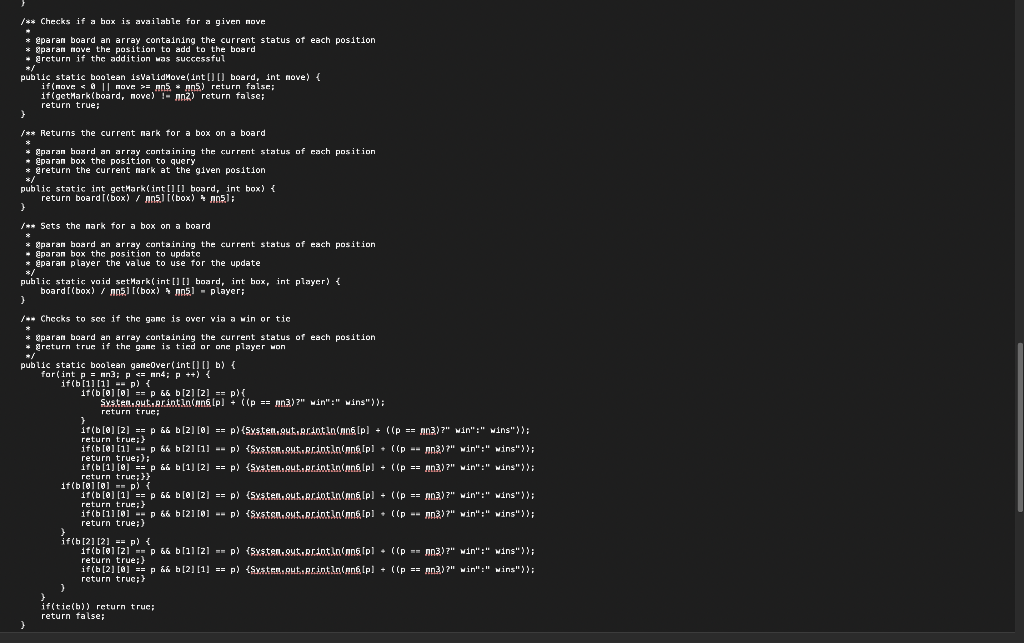The image size is (1024, 643).
Task: Click '@return the current mark at the given position'
Action: (x=150, y=170)
